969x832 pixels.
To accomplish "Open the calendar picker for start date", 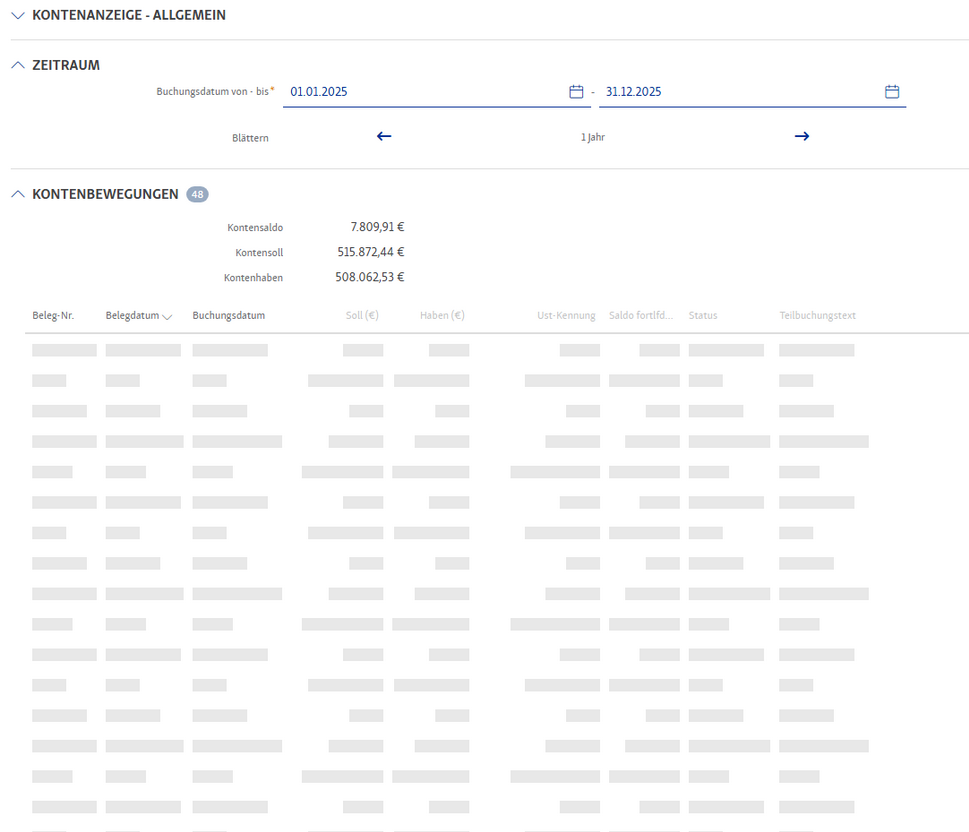I will [576, 92].
